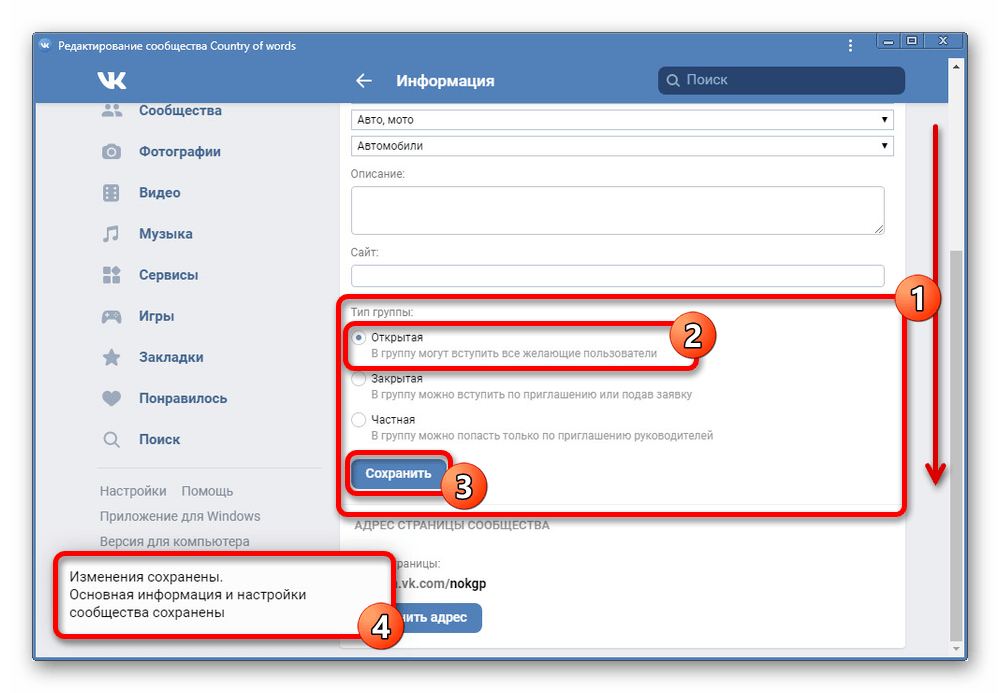The width and height of the screenshot is (1000, 693).
Task: Click inside the Сайт input field
Action: 617,275
